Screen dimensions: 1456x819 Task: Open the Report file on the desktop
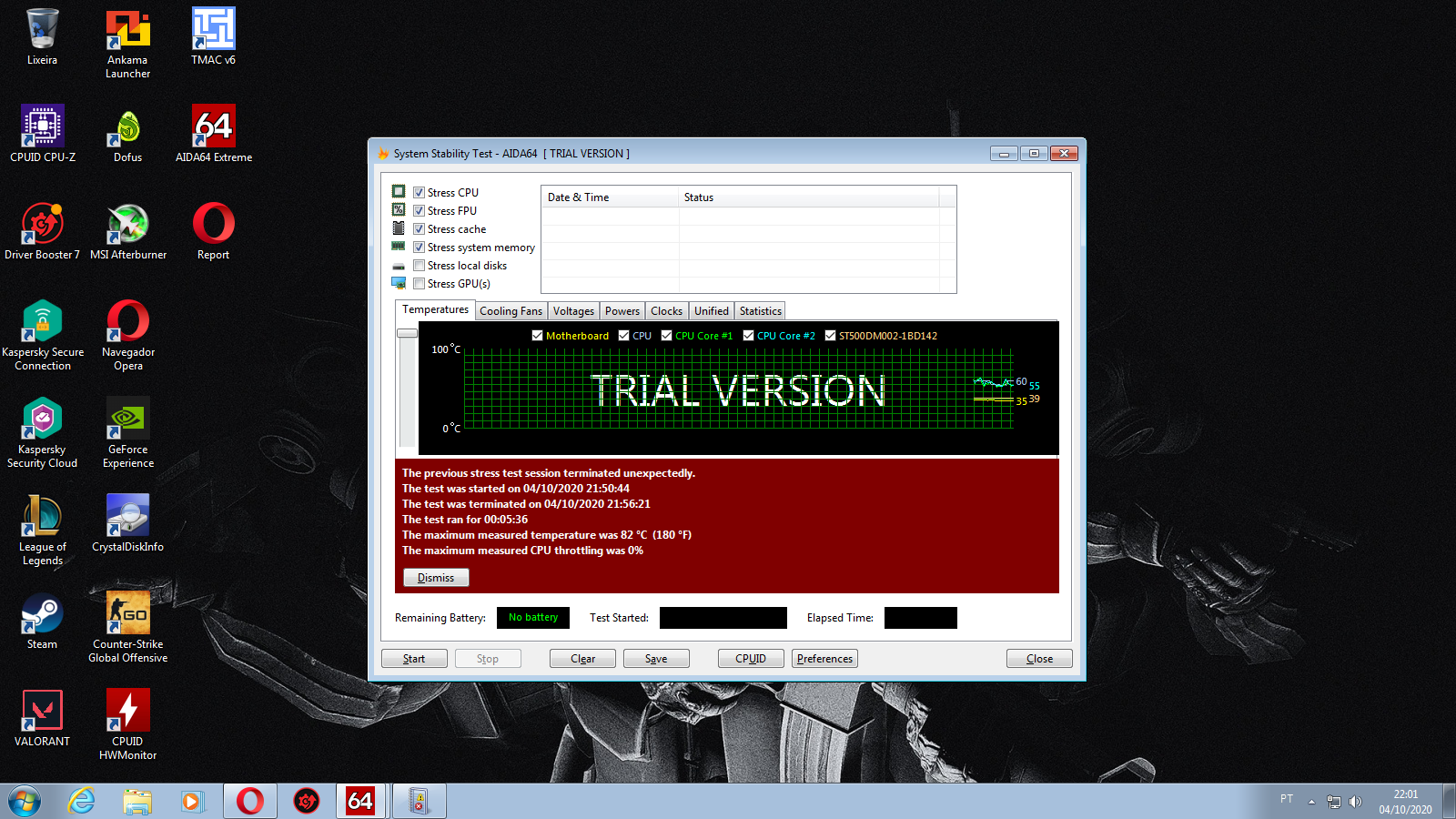tap(214, 231)
